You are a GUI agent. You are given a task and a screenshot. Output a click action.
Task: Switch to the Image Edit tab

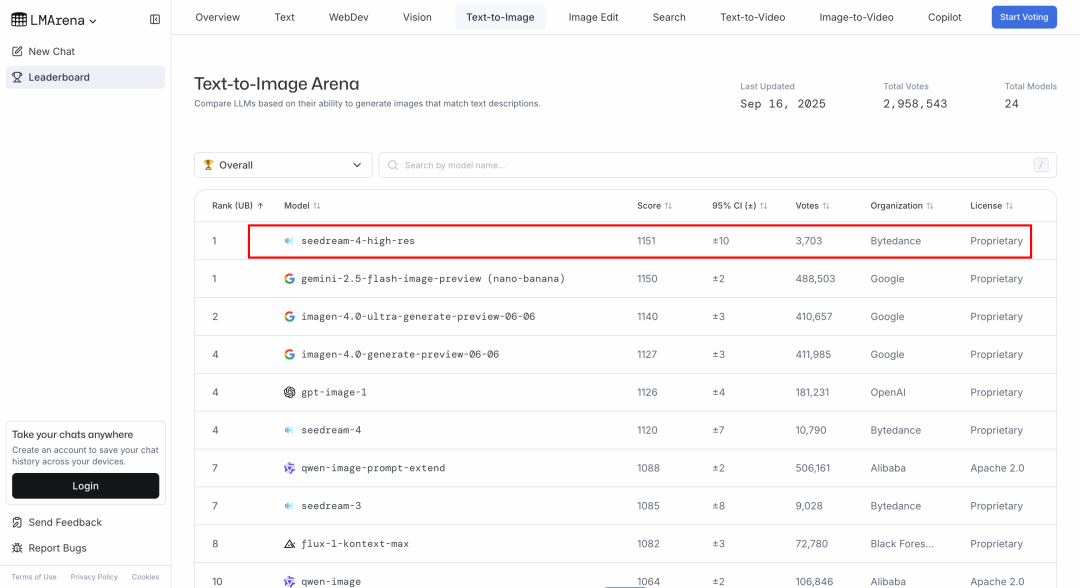click(x=593, y=17)
